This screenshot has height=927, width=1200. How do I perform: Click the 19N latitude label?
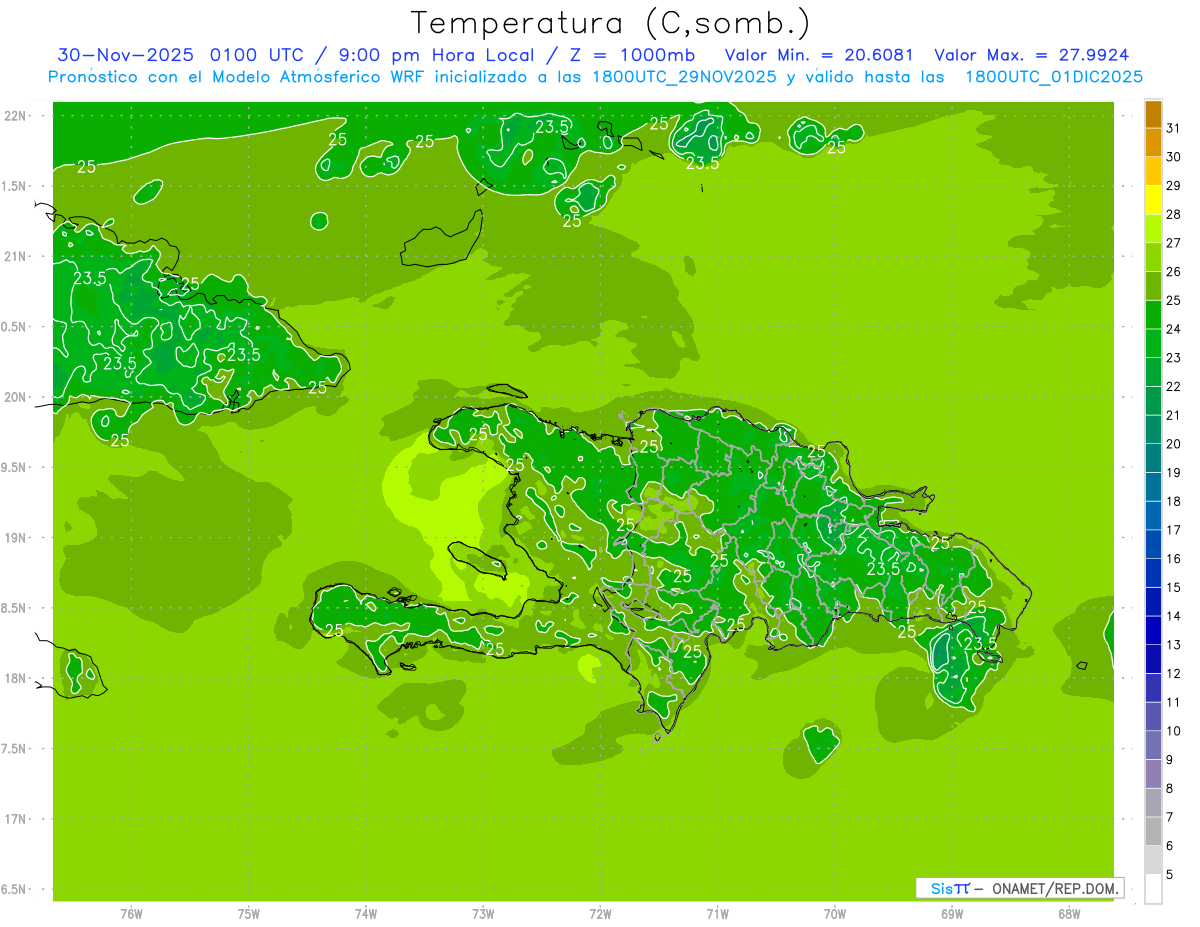click(17, 538)
